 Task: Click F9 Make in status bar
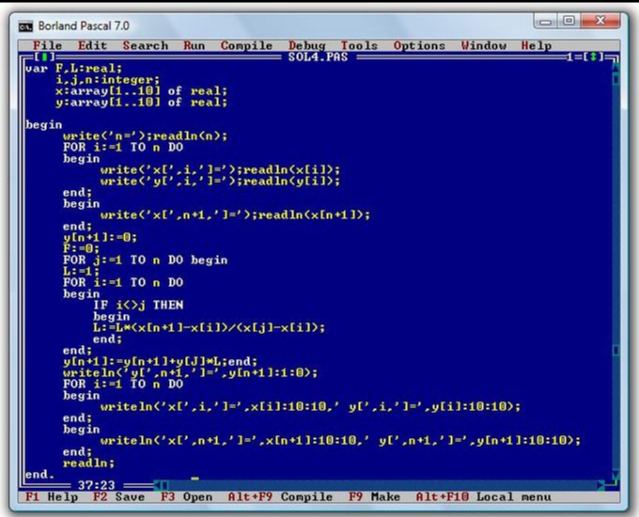(x=374, y=497)
